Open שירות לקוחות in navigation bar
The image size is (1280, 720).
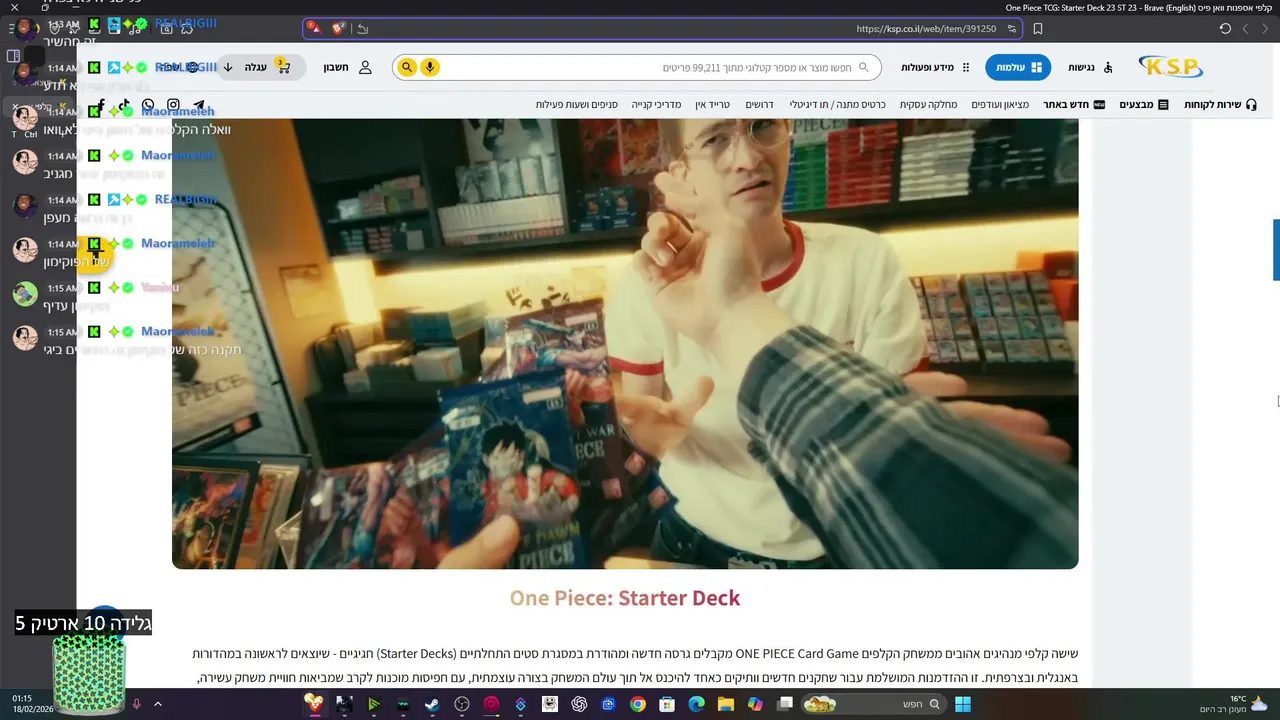coord(1220,104)
